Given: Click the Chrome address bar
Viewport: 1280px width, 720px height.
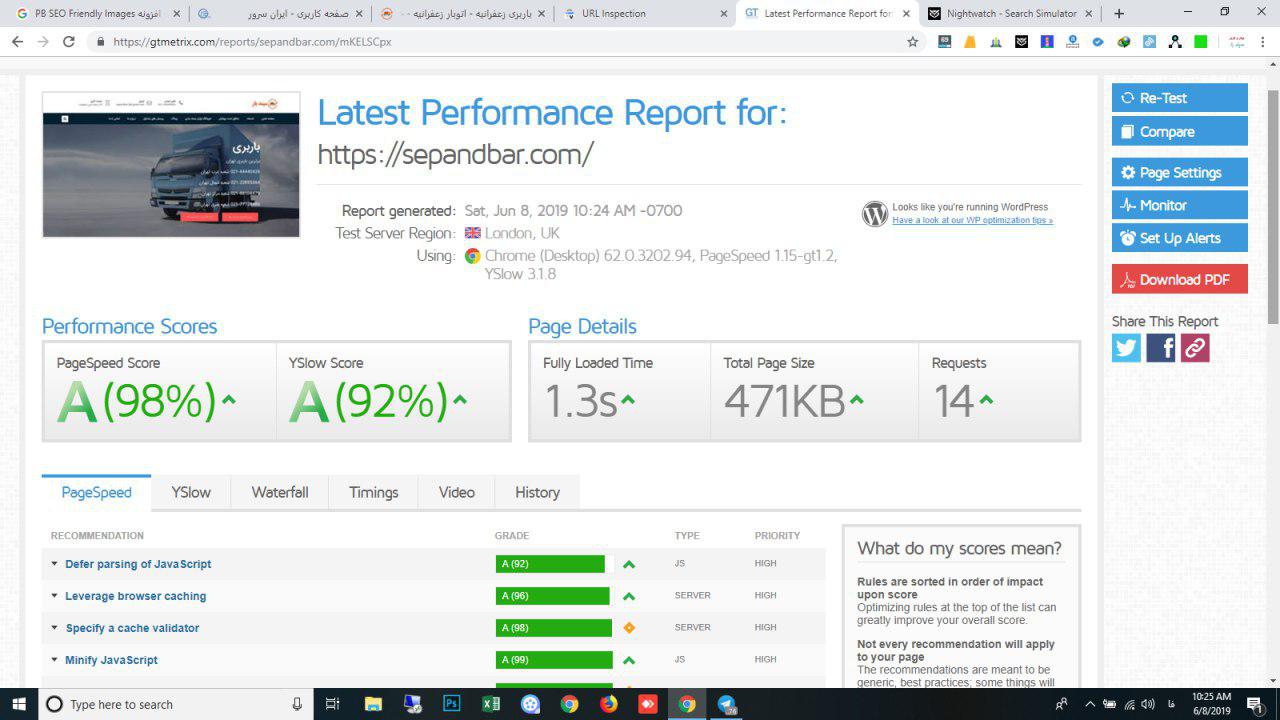Looking at the screenshot, I should 500,42.
